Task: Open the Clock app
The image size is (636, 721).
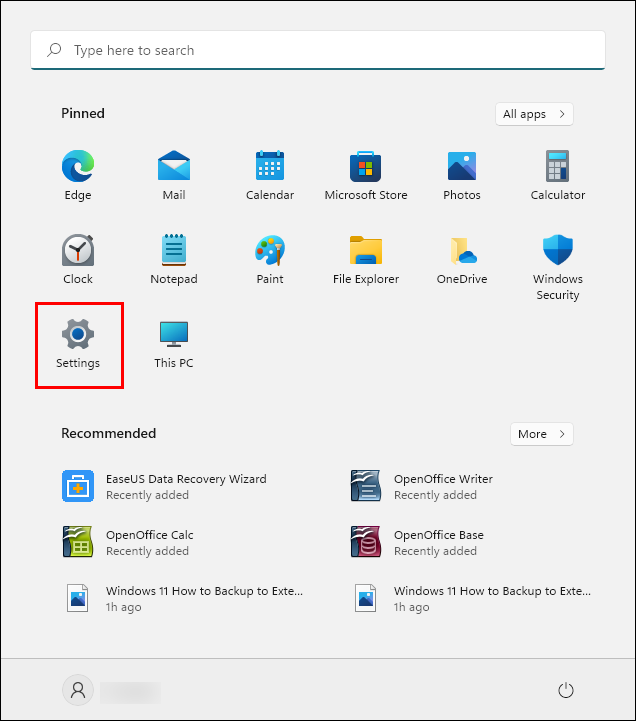Action: pyautogui.click(x=78, y=250)
